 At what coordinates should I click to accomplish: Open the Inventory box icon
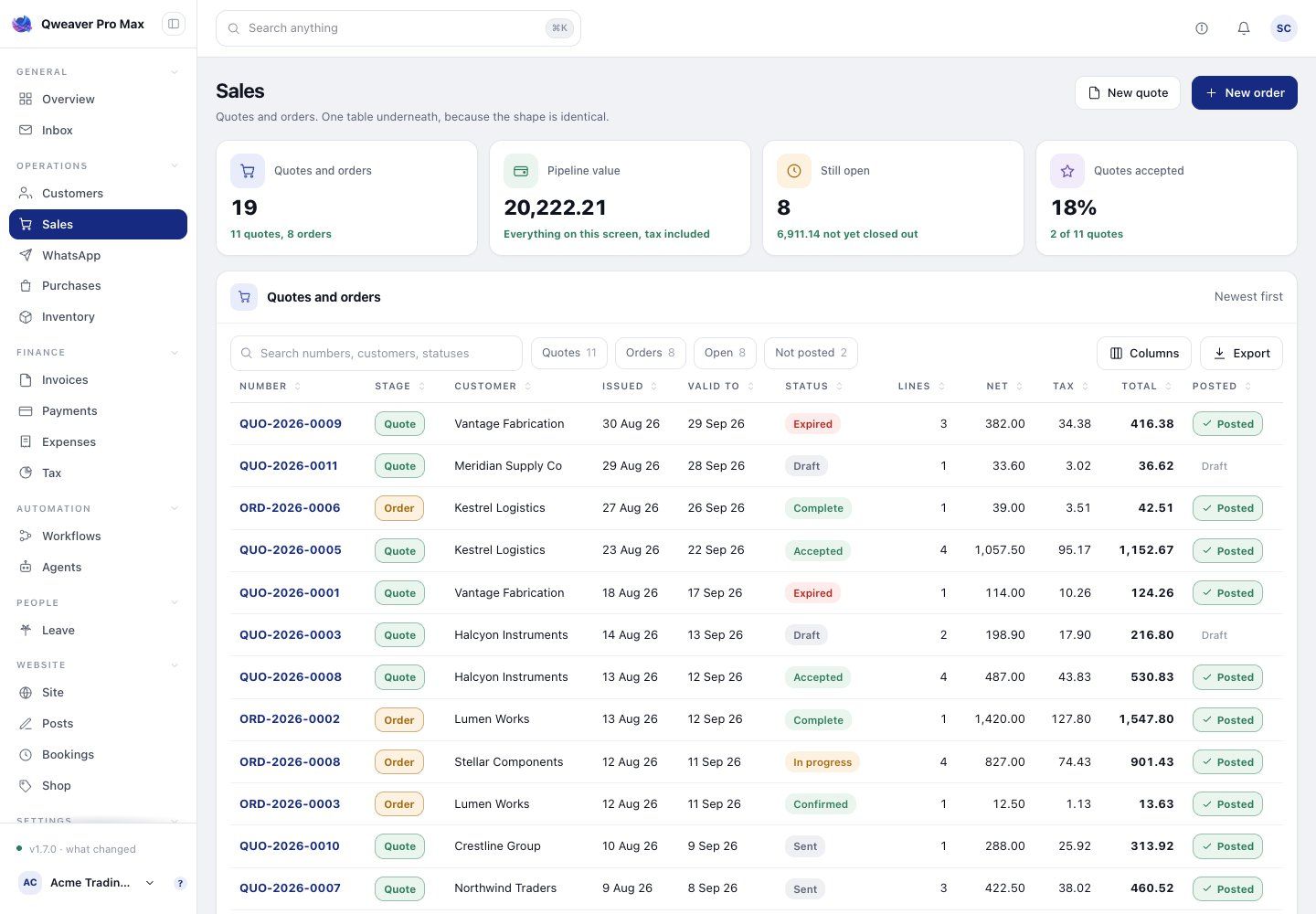(26, 316)
